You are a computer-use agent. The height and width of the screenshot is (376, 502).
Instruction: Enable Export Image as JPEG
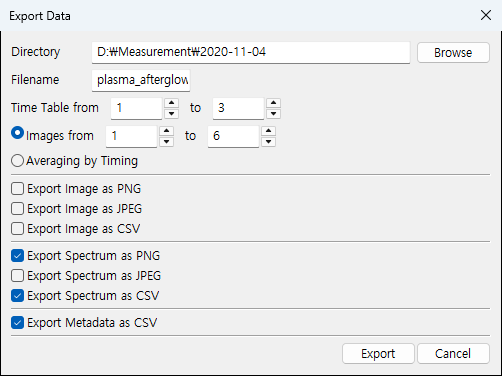(x=17, y=209)
